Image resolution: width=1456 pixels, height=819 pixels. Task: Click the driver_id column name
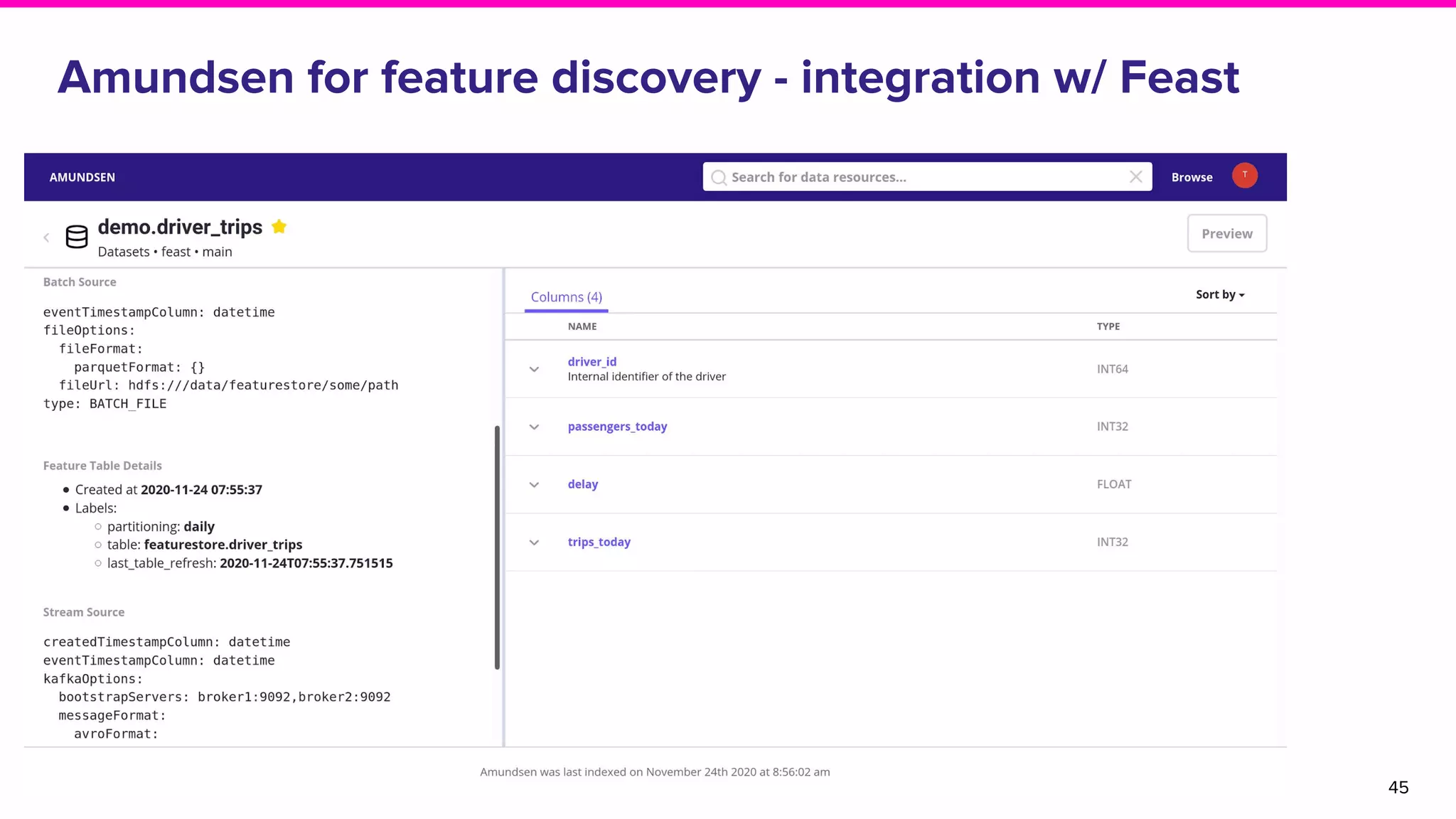(591, 361)
